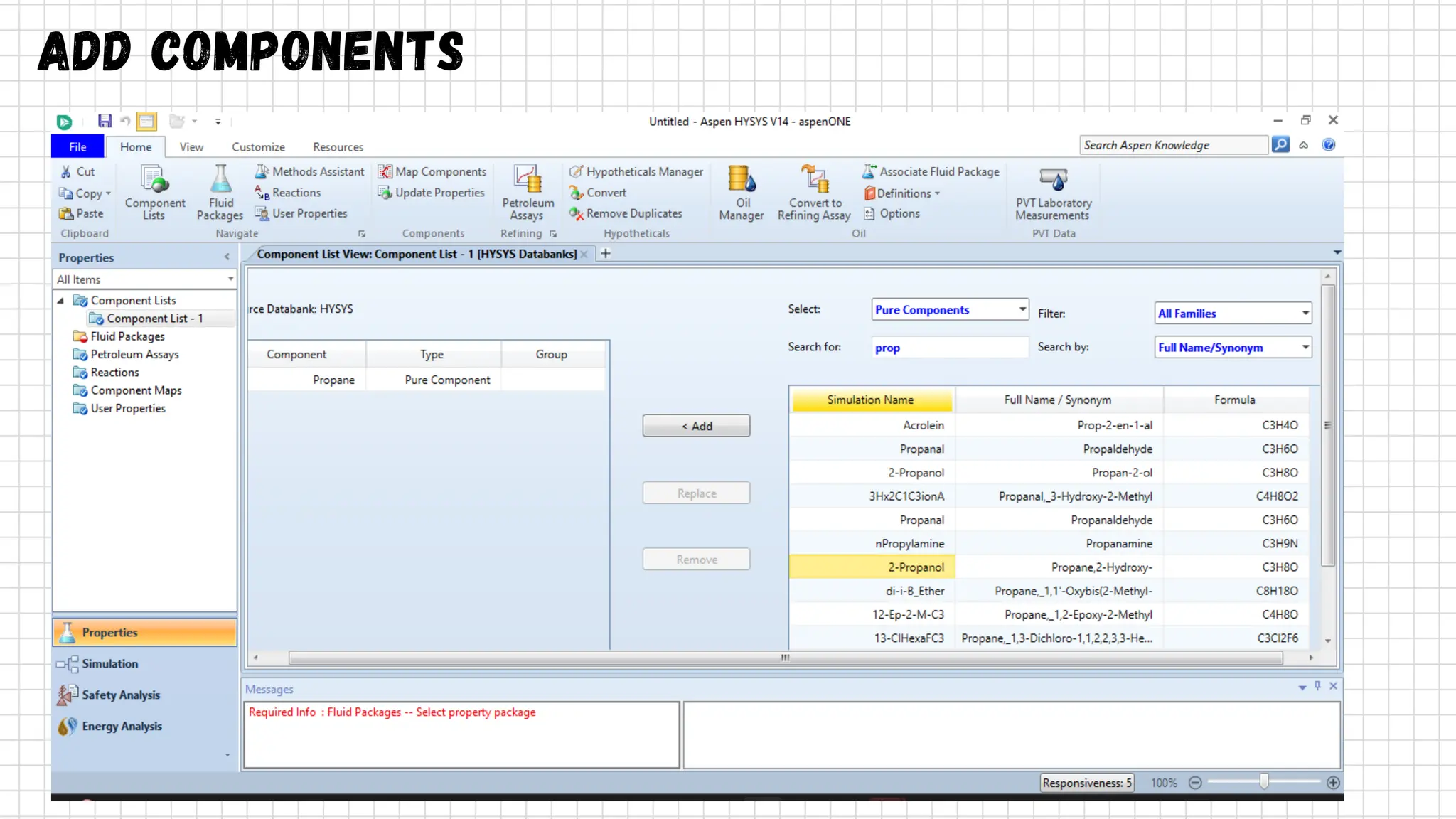Sort by the Simulation Name column header
Viewport: 1456px width, 819px height.
click(871, 400)
